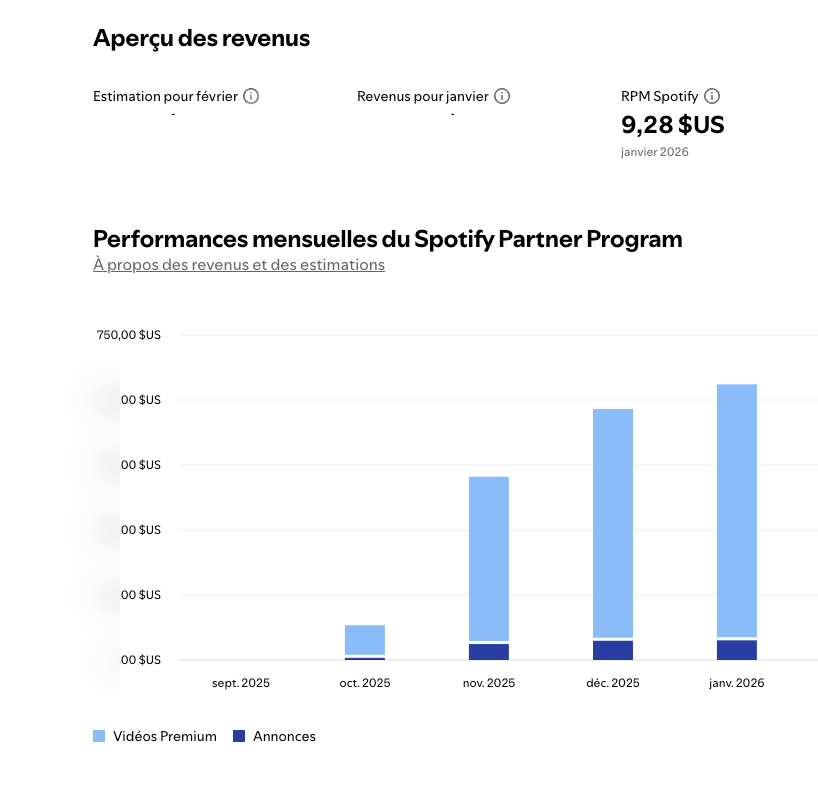This screenshot has height=803, width=818.
Task: Click the déc. 2025 Annonces bar segment
Action: pyautogui.click(x=613, y=650)
